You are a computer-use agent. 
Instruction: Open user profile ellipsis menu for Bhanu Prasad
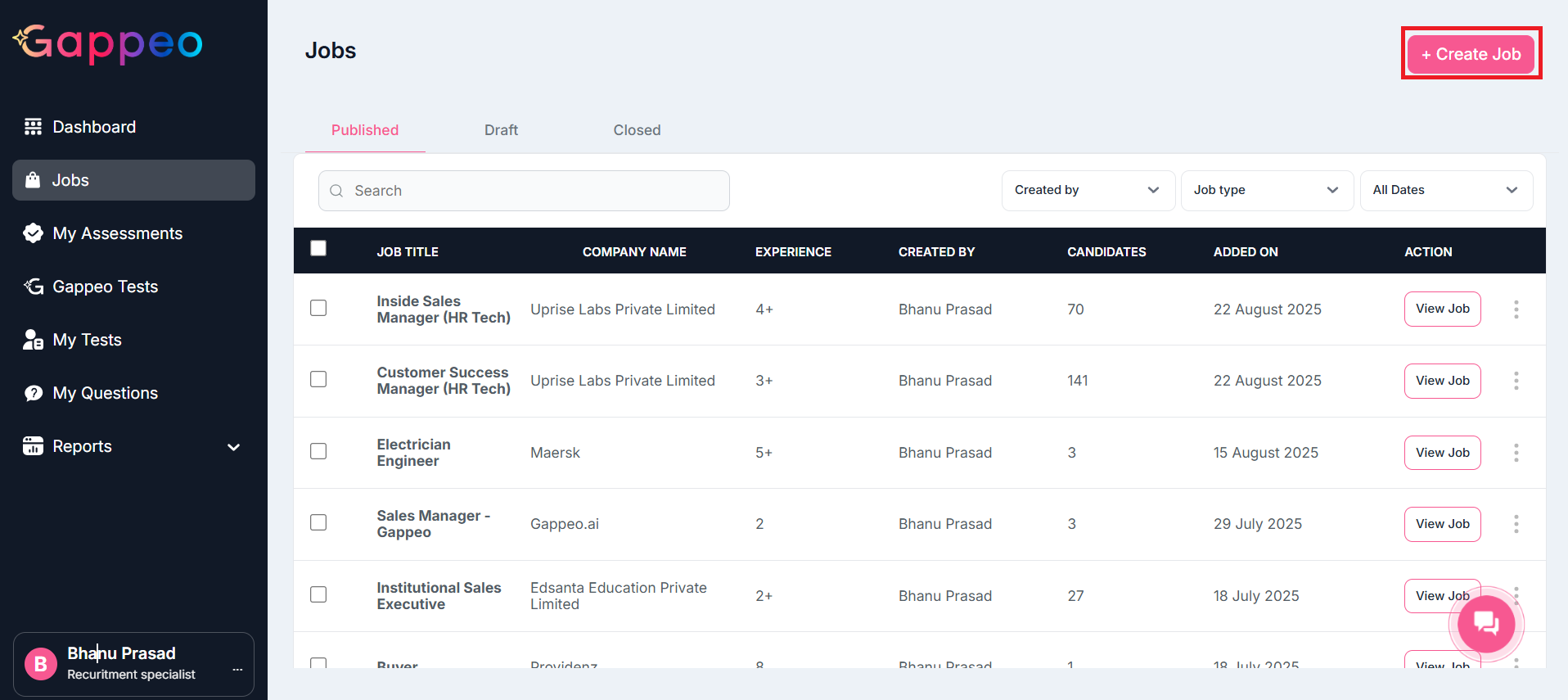[237, 670]
